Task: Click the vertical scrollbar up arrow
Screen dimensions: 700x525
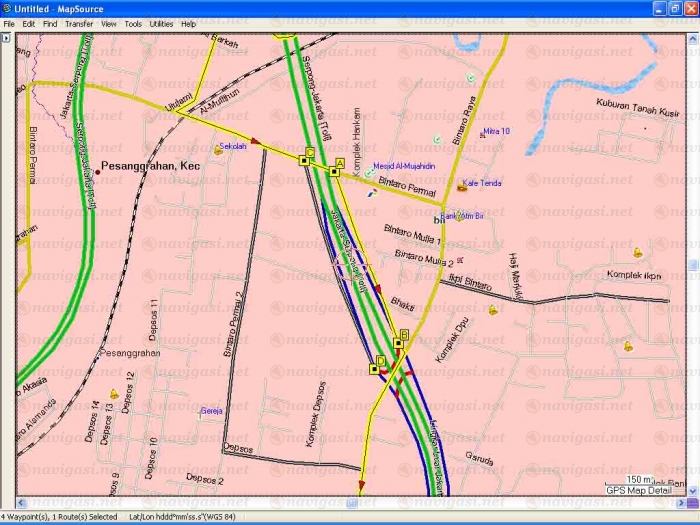Action: [694, 37]
